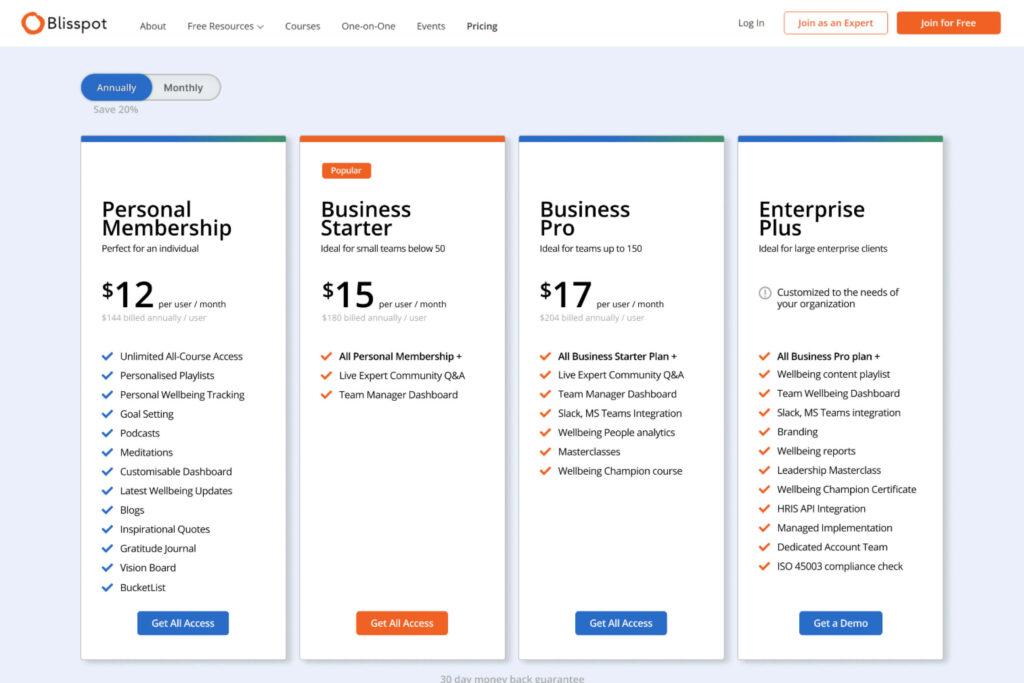Click checkmark beside HRIS API Integration
1024x683 pixels.
pyautogui.click(x=764, y=509)
